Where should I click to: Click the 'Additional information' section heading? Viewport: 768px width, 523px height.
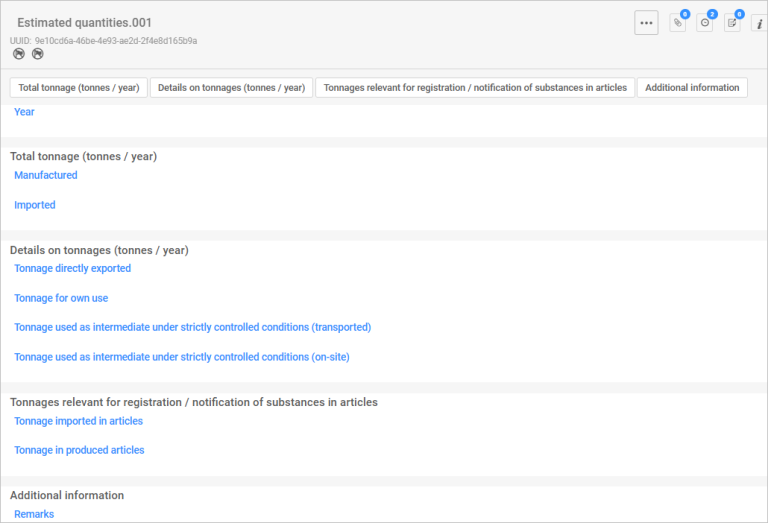click(x=67, y=495)
